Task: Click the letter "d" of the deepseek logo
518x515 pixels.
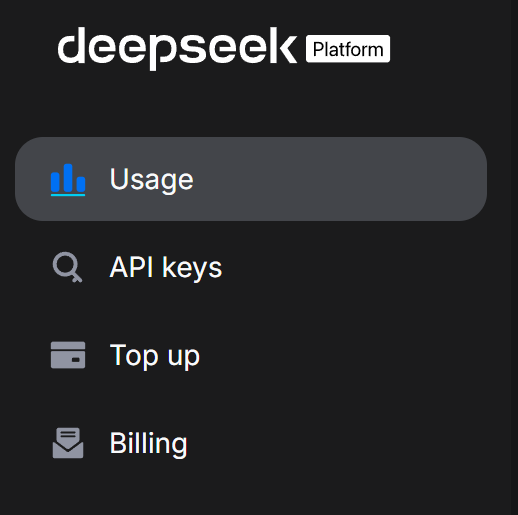Action: click(71, 45)
